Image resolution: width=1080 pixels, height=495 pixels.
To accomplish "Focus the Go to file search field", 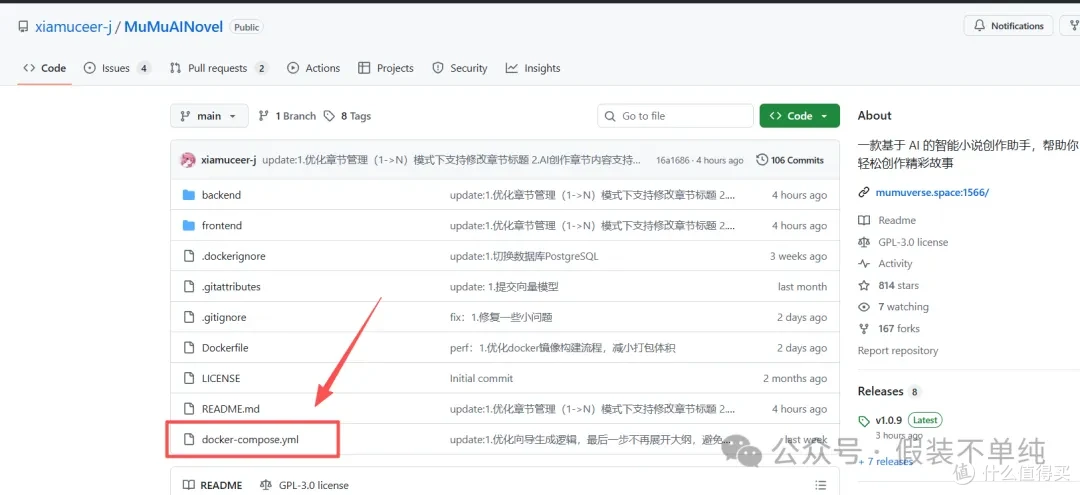I will (675, 116).
